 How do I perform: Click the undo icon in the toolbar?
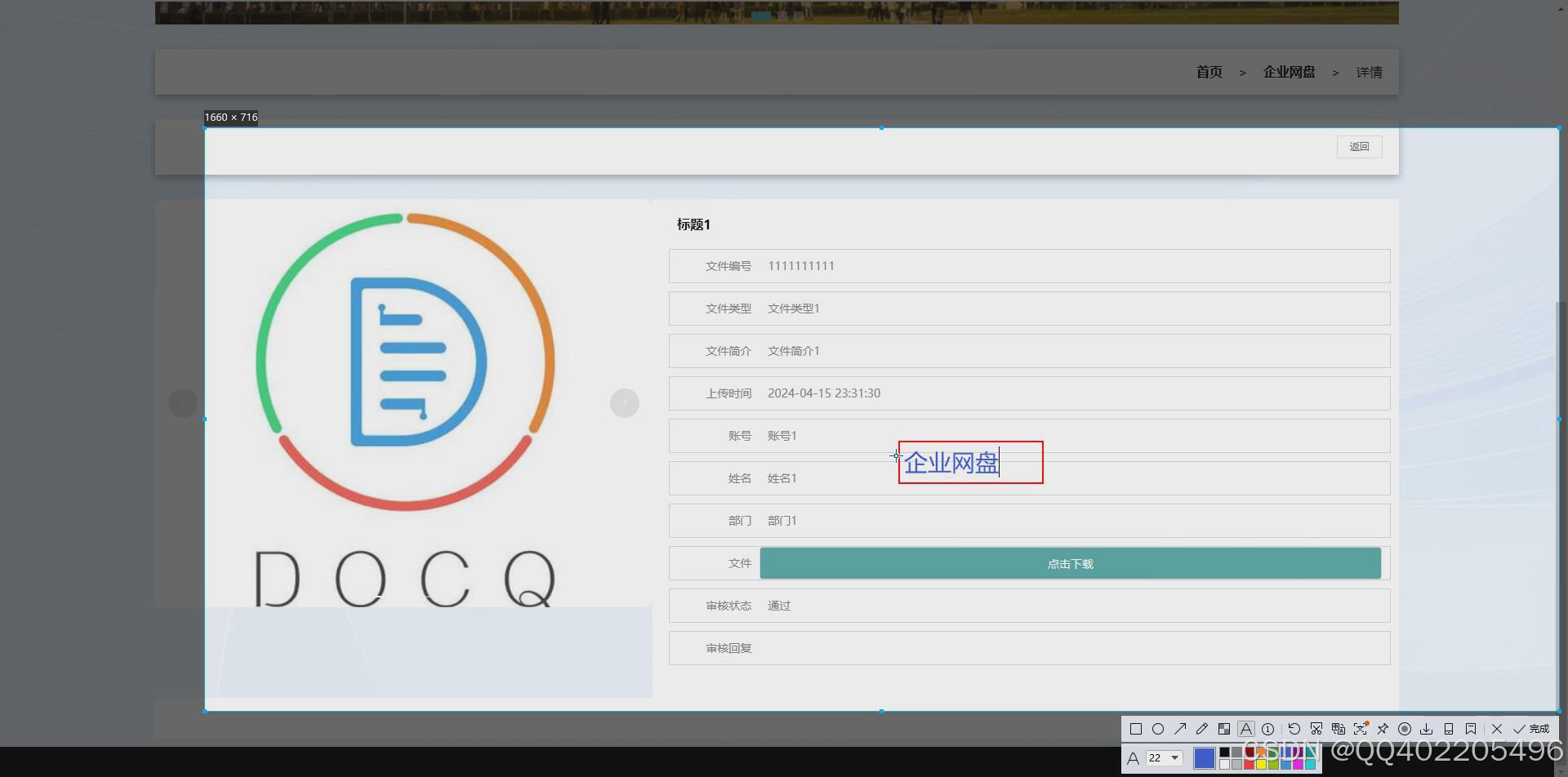(x=1294, y=729)
